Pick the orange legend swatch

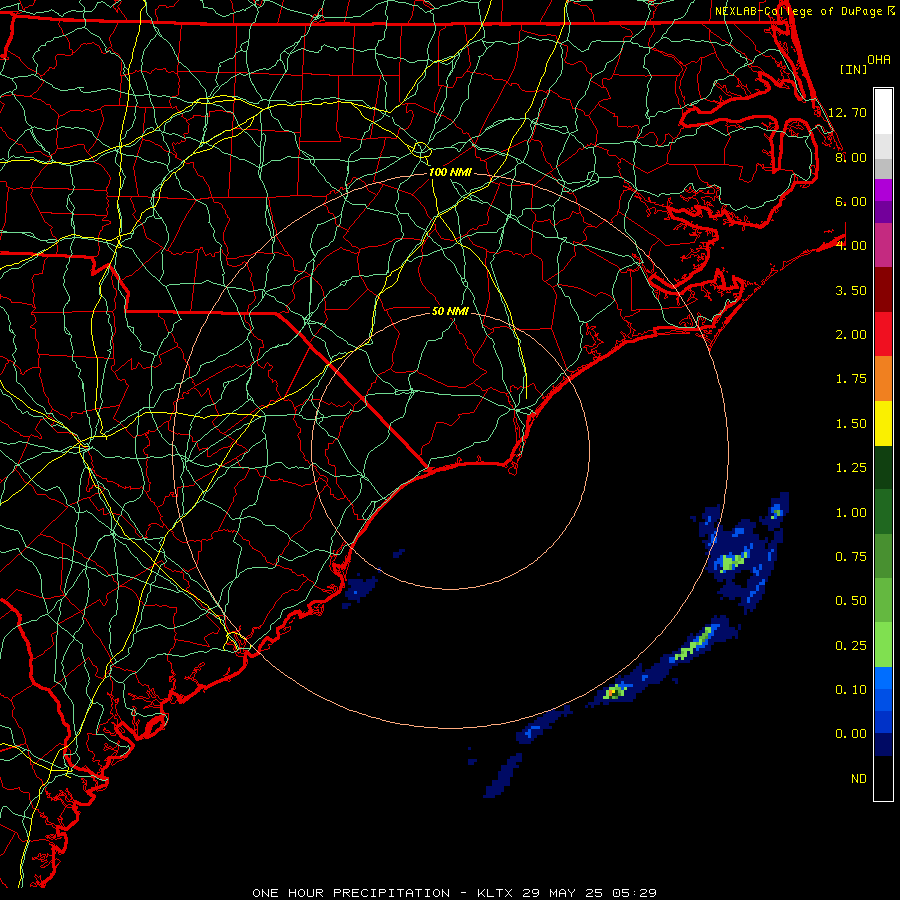[883, 379]
